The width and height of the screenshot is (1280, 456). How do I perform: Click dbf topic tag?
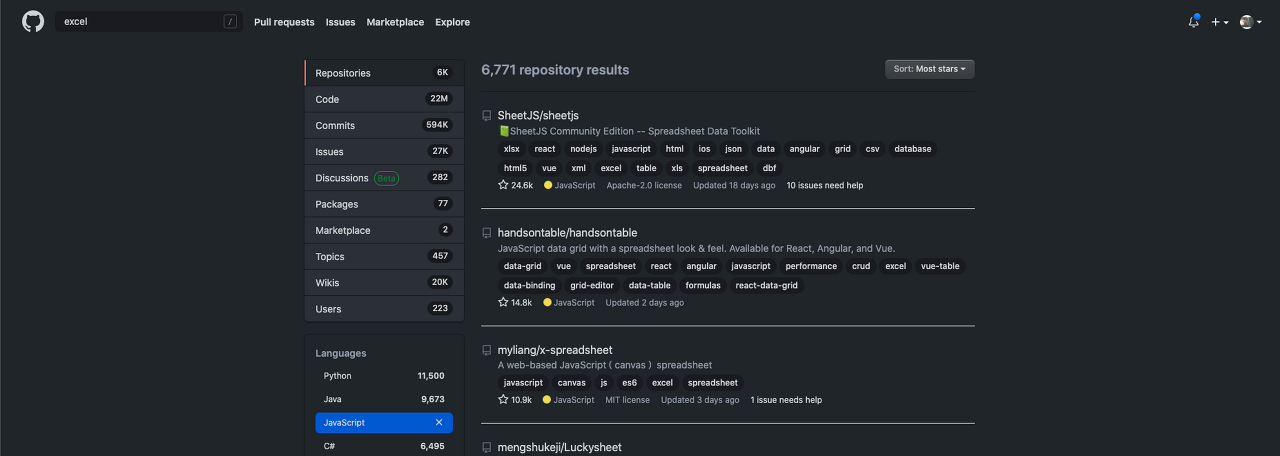[x=769, y=168]
